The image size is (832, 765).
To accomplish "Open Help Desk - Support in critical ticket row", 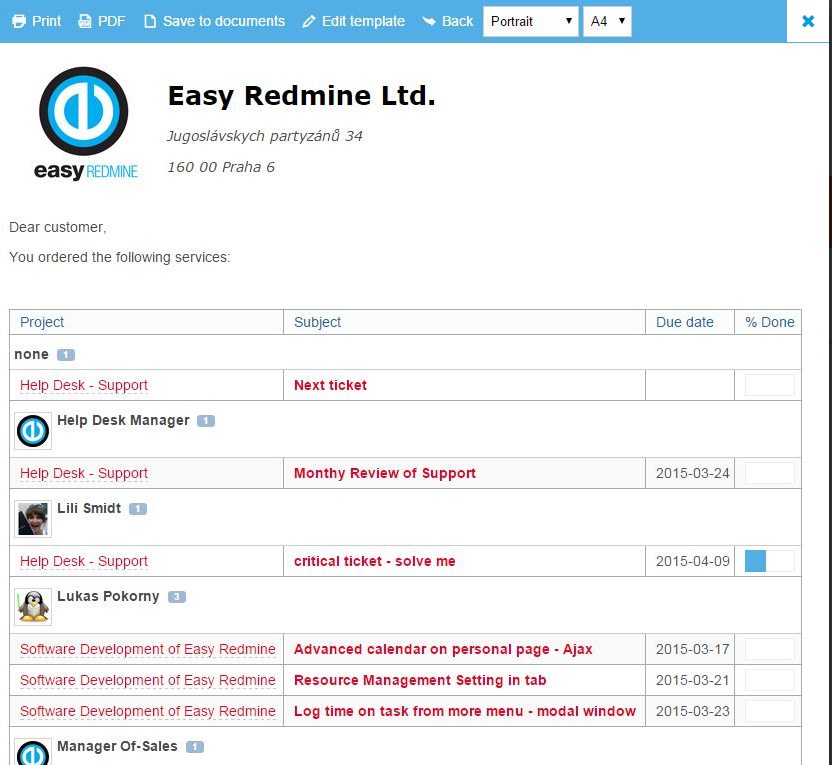I will [x=84, y=561].
